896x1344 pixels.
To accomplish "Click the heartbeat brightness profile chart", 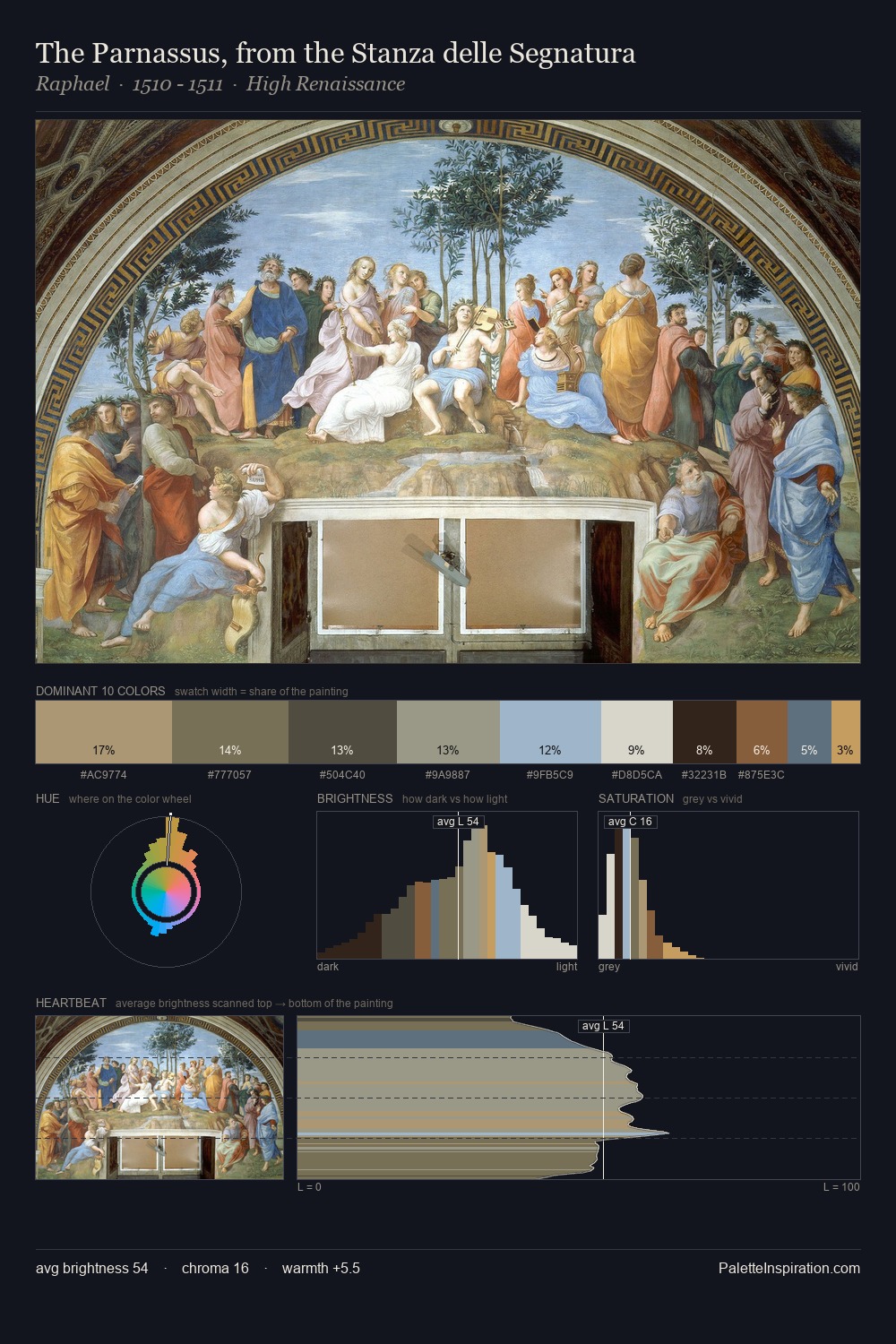I will [x=579, y=1098].
